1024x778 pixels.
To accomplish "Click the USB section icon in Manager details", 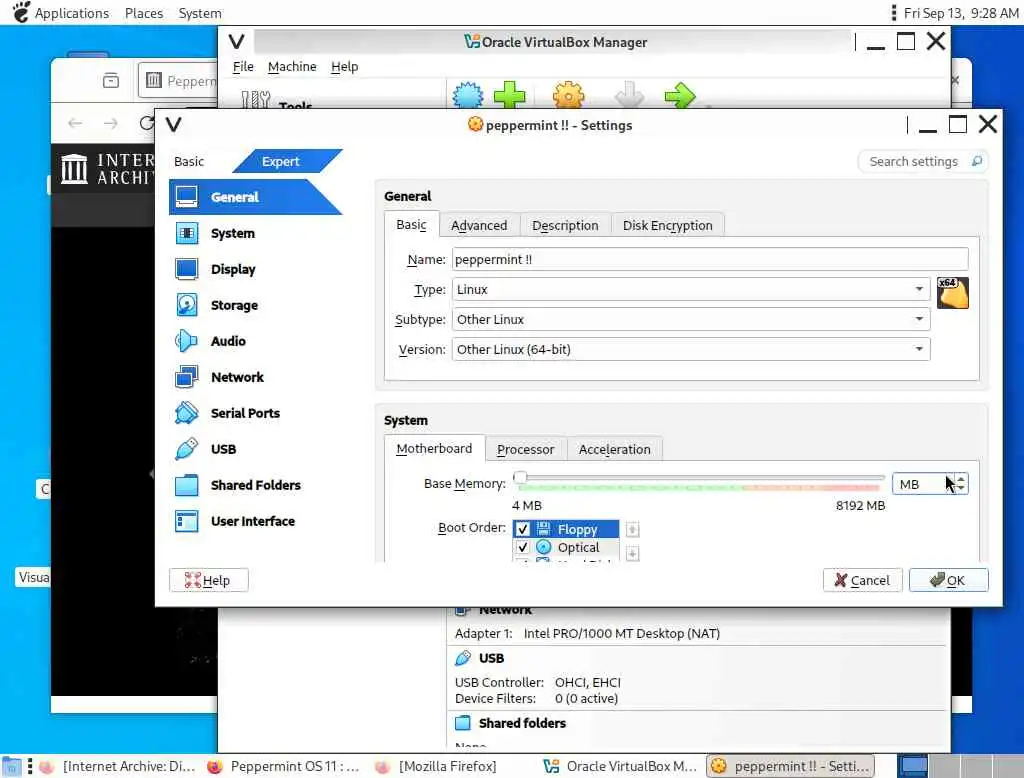I will pyautogui.click(x=462, y=658).
